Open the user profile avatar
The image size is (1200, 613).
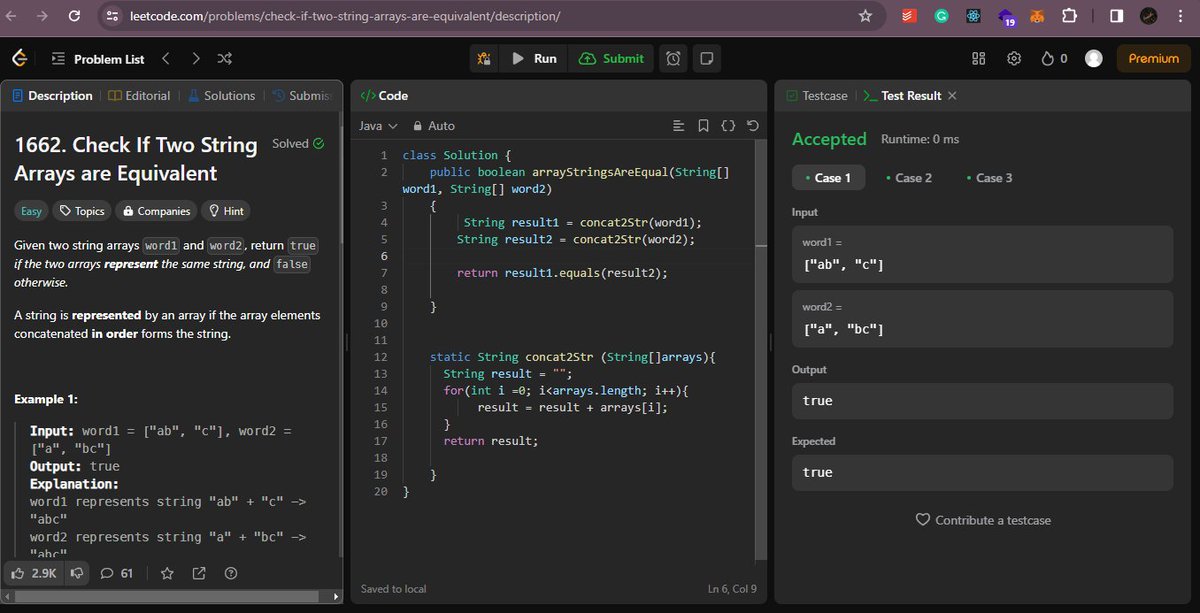1094,59
